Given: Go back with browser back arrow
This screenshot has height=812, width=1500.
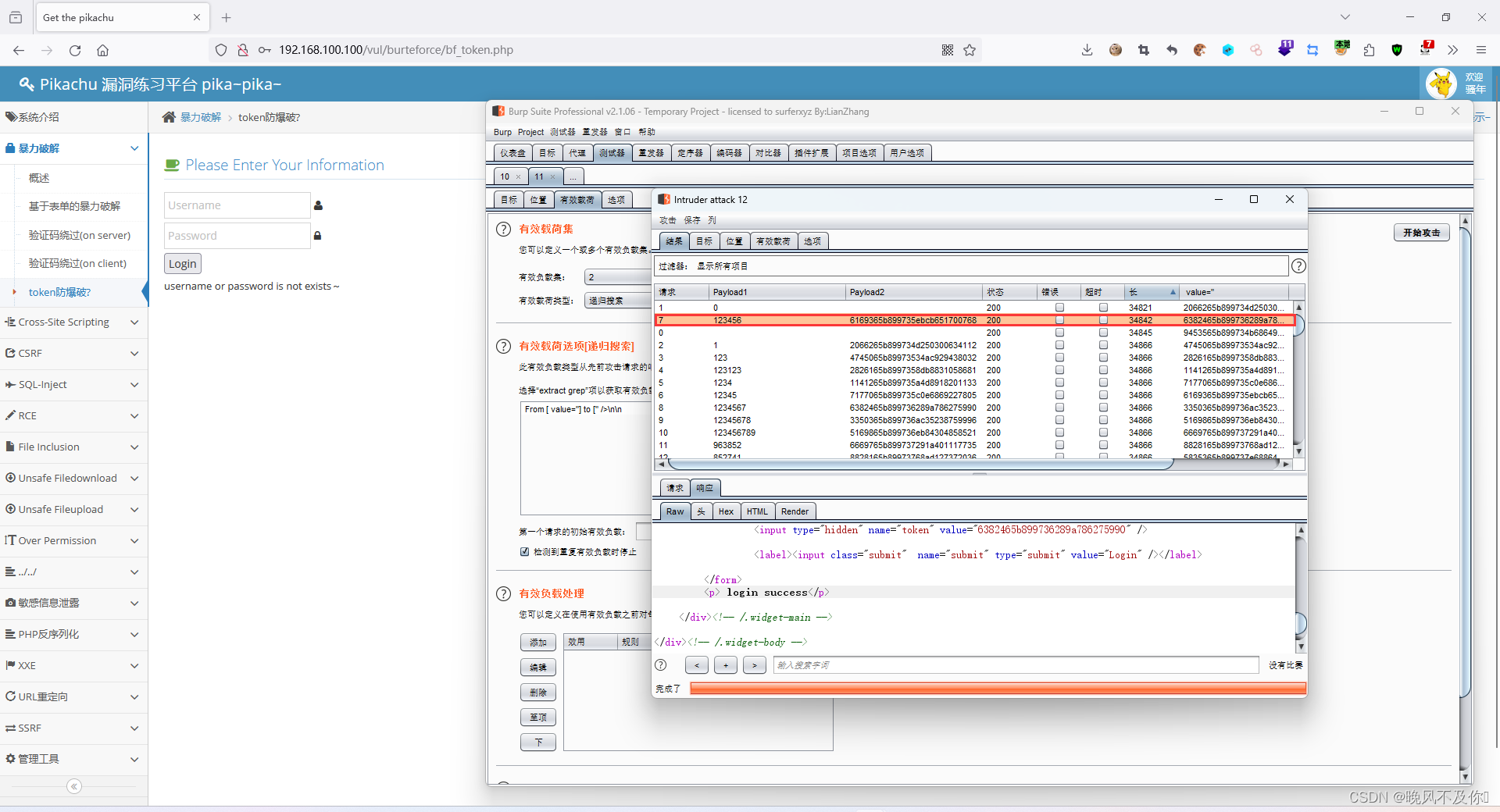Looking at the screenshot, I should [x=19, y=50].
